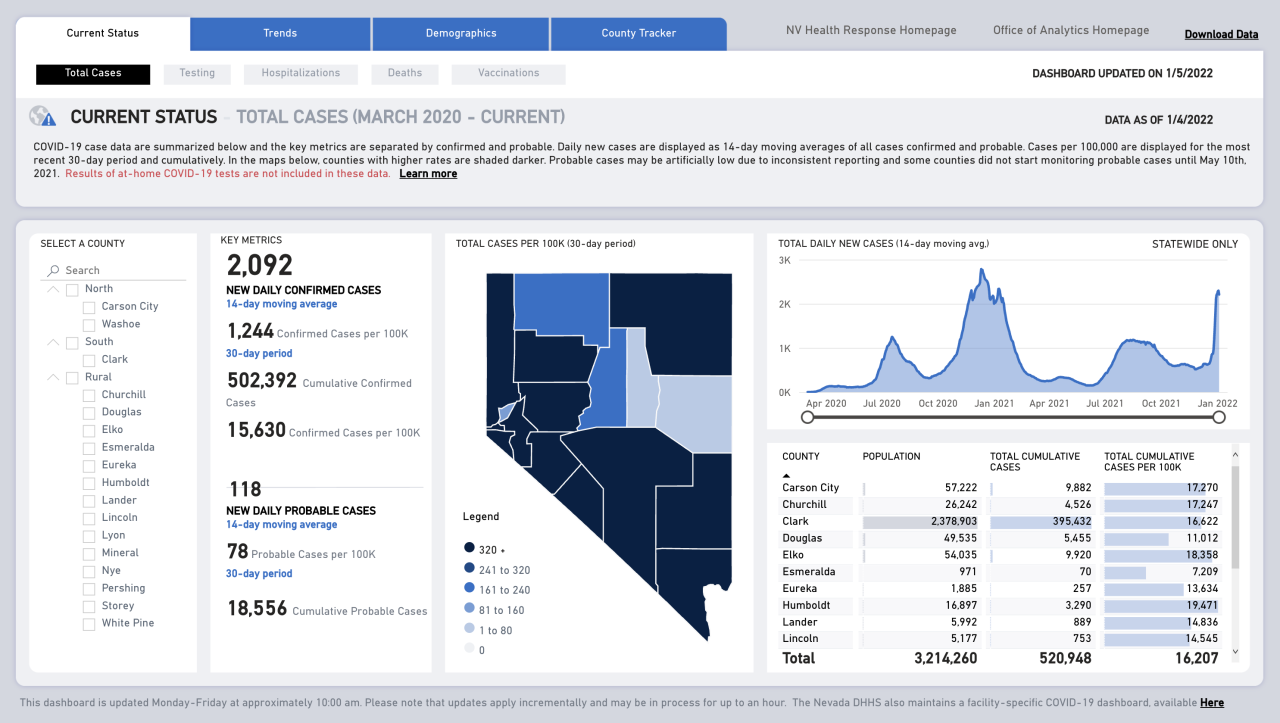The height and width of the screenshot is (723, 1280).
Task: Click the globe icon beside Current Status
Action: (43, 117)
